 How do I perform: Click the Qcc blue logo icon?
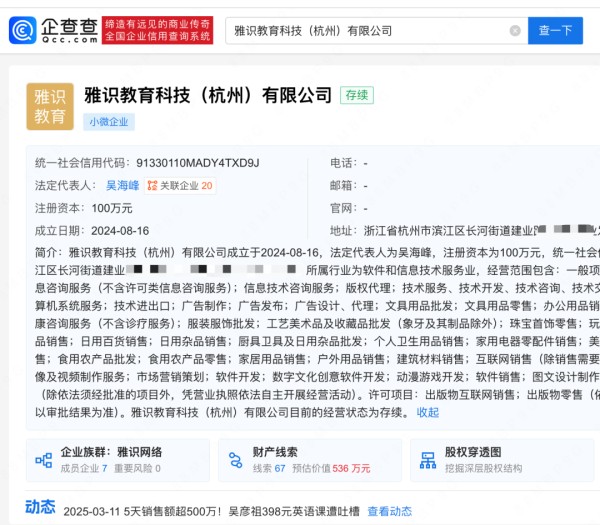coord(23,30)
